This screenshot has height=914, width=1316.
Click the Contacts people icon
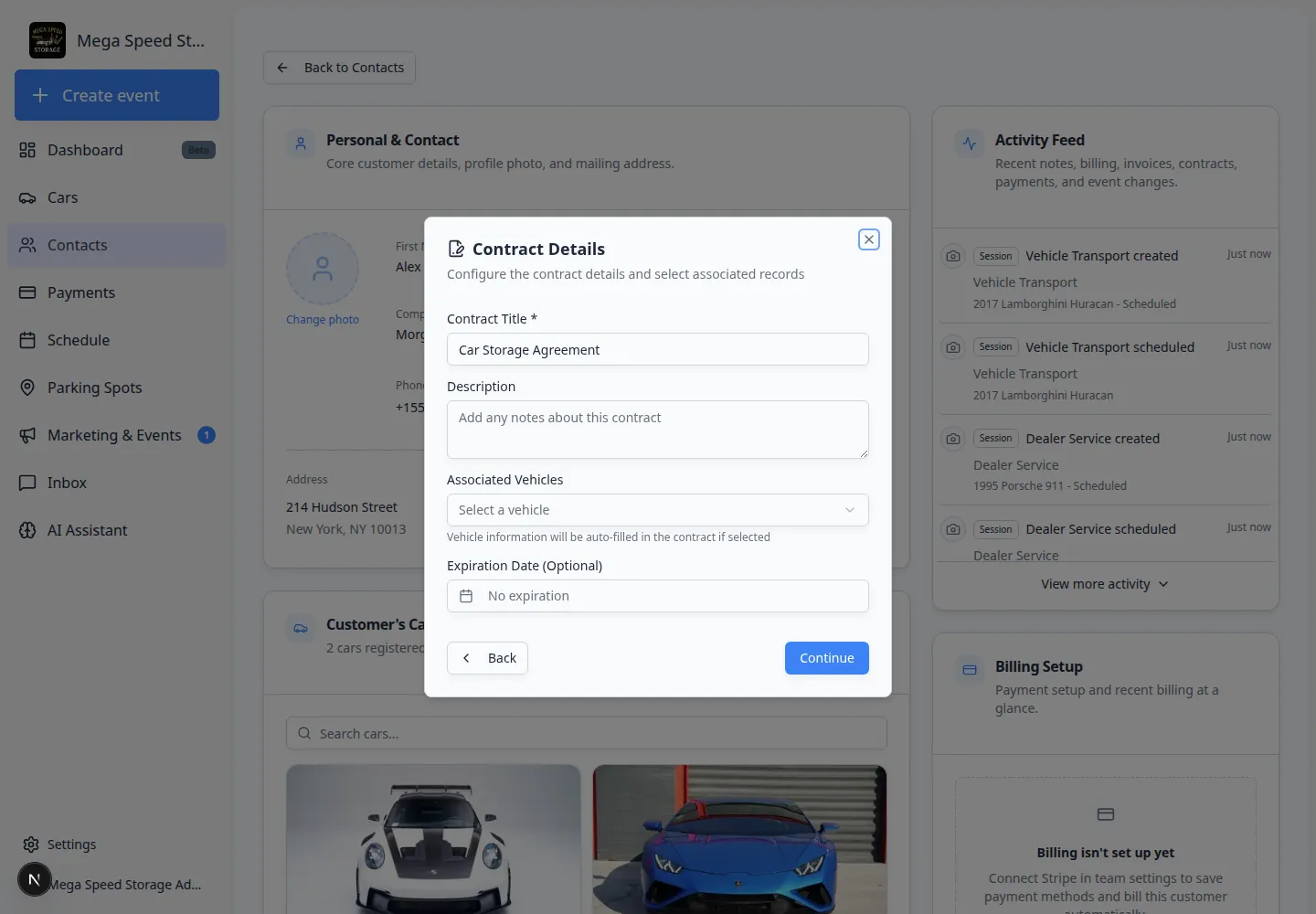point(27,245)
